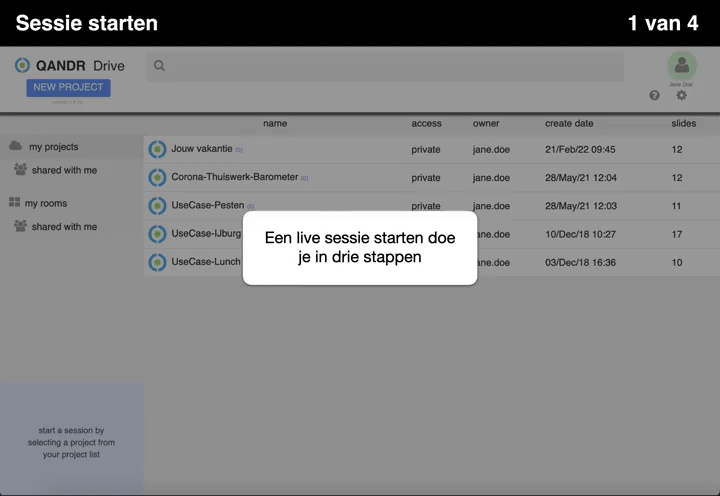720x496 pixels.
Task: Focus the search input field
Action: pos(385,66)
